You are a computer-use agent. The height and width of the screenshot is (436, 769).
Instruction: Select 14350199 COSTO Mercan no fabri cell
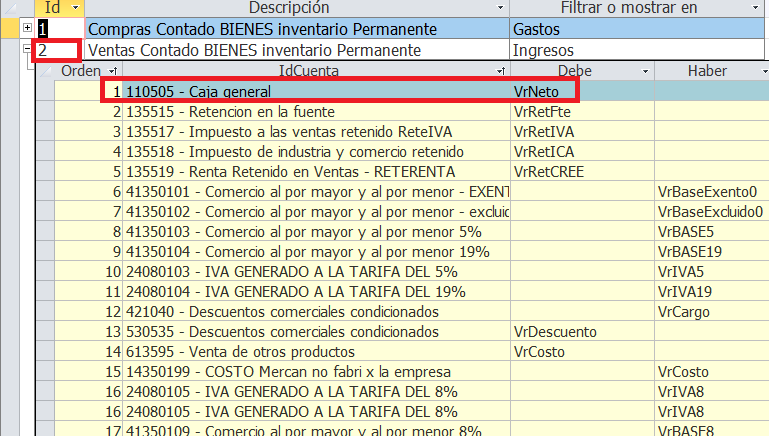pos(316,371)
